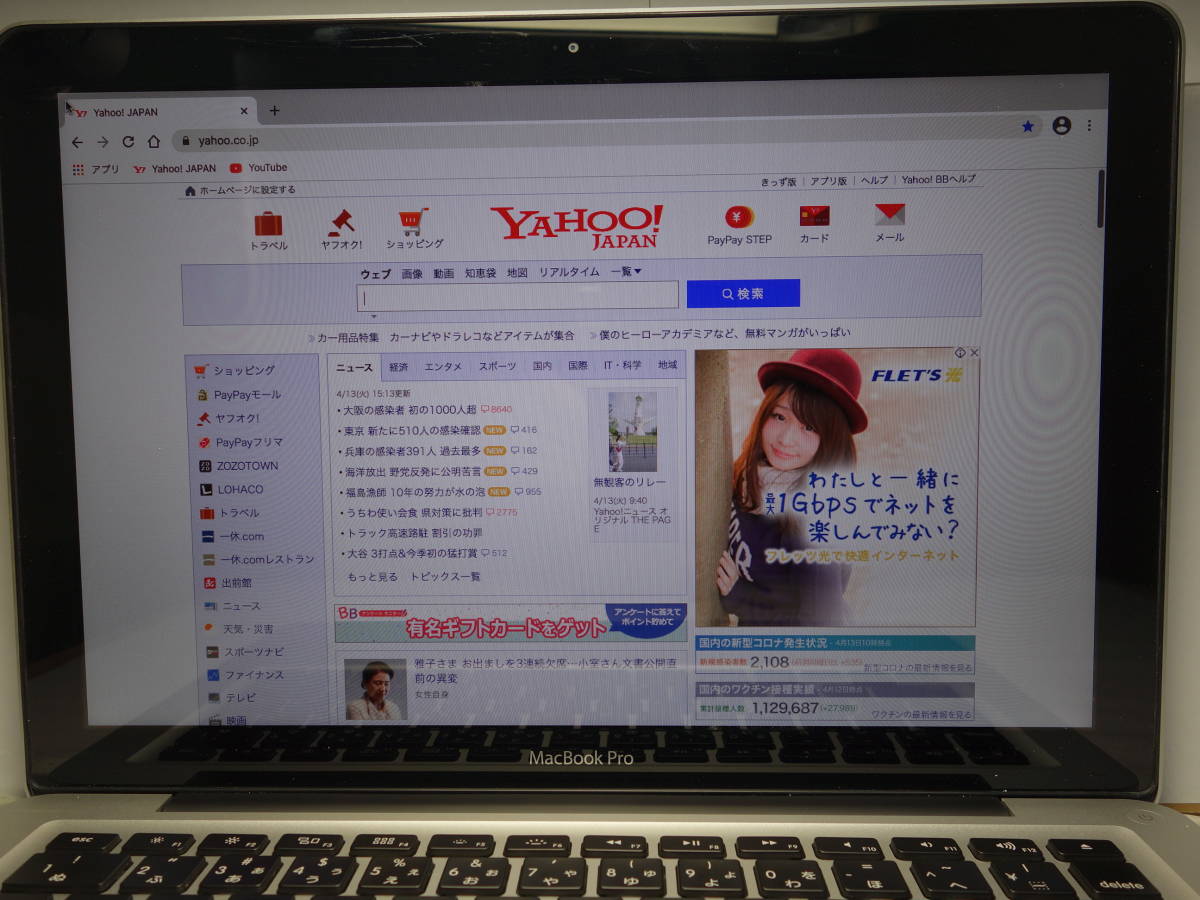Bookmark star in the address bar
This screenshot has width=1200, height=900.
(x=1028, y=126)
